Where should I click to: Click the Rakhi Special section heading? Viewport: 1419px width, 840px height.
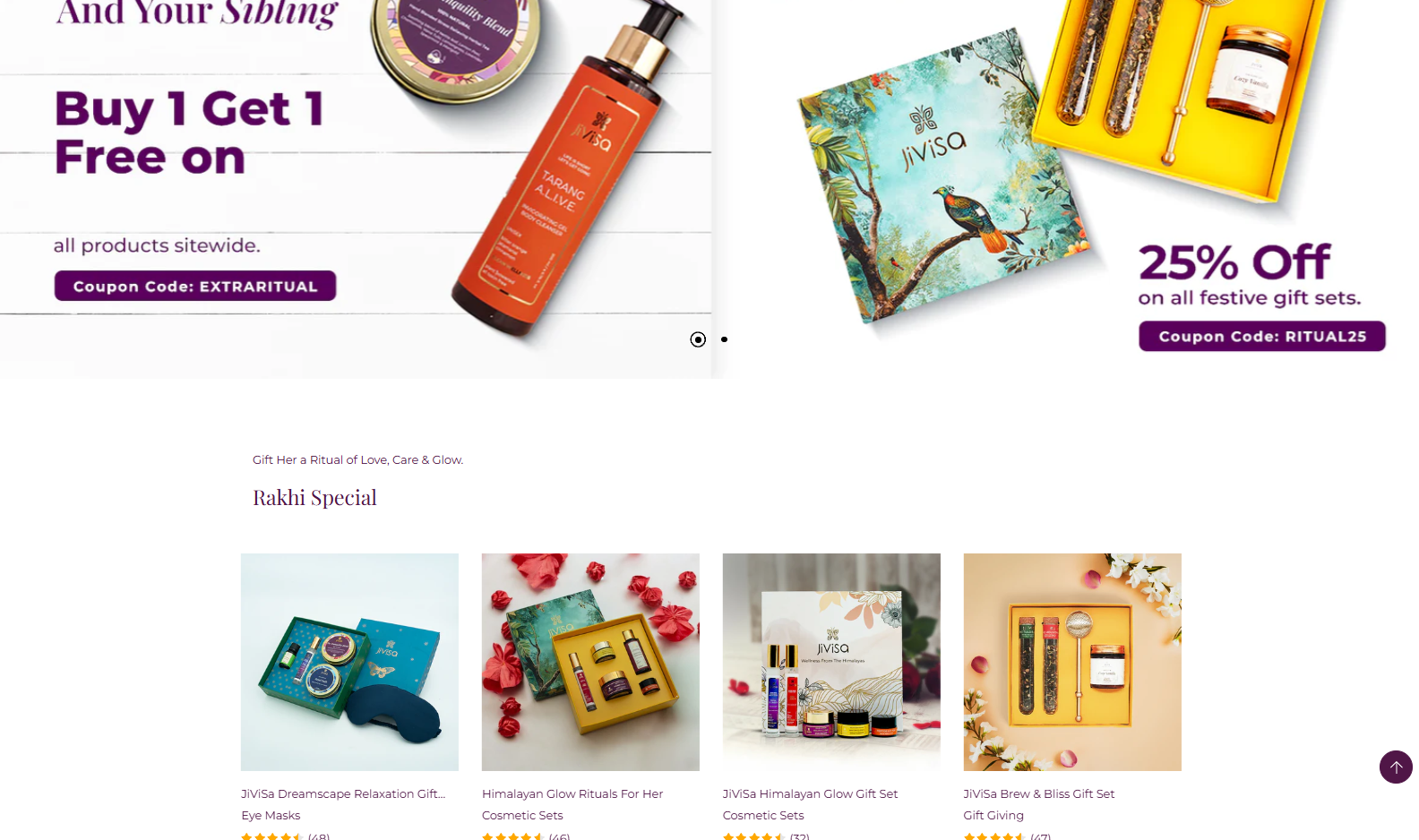tap(314, 497)
